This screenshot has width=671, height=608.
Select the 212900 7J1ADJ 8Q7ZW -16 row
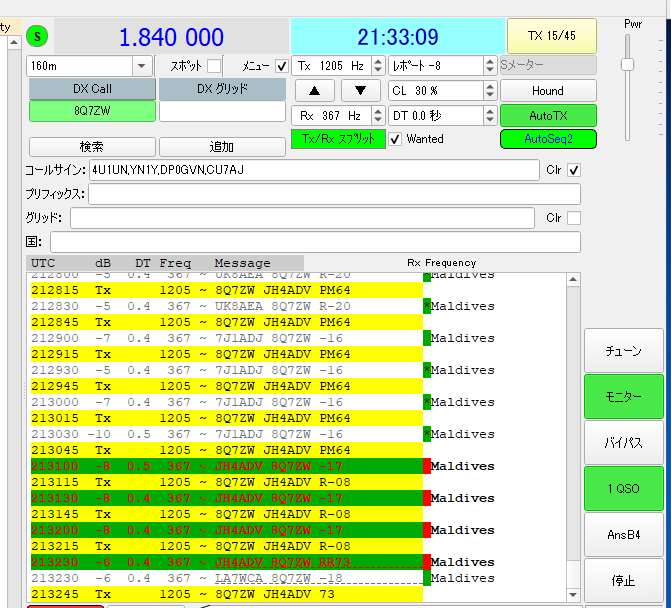click(x=227, y=338)
